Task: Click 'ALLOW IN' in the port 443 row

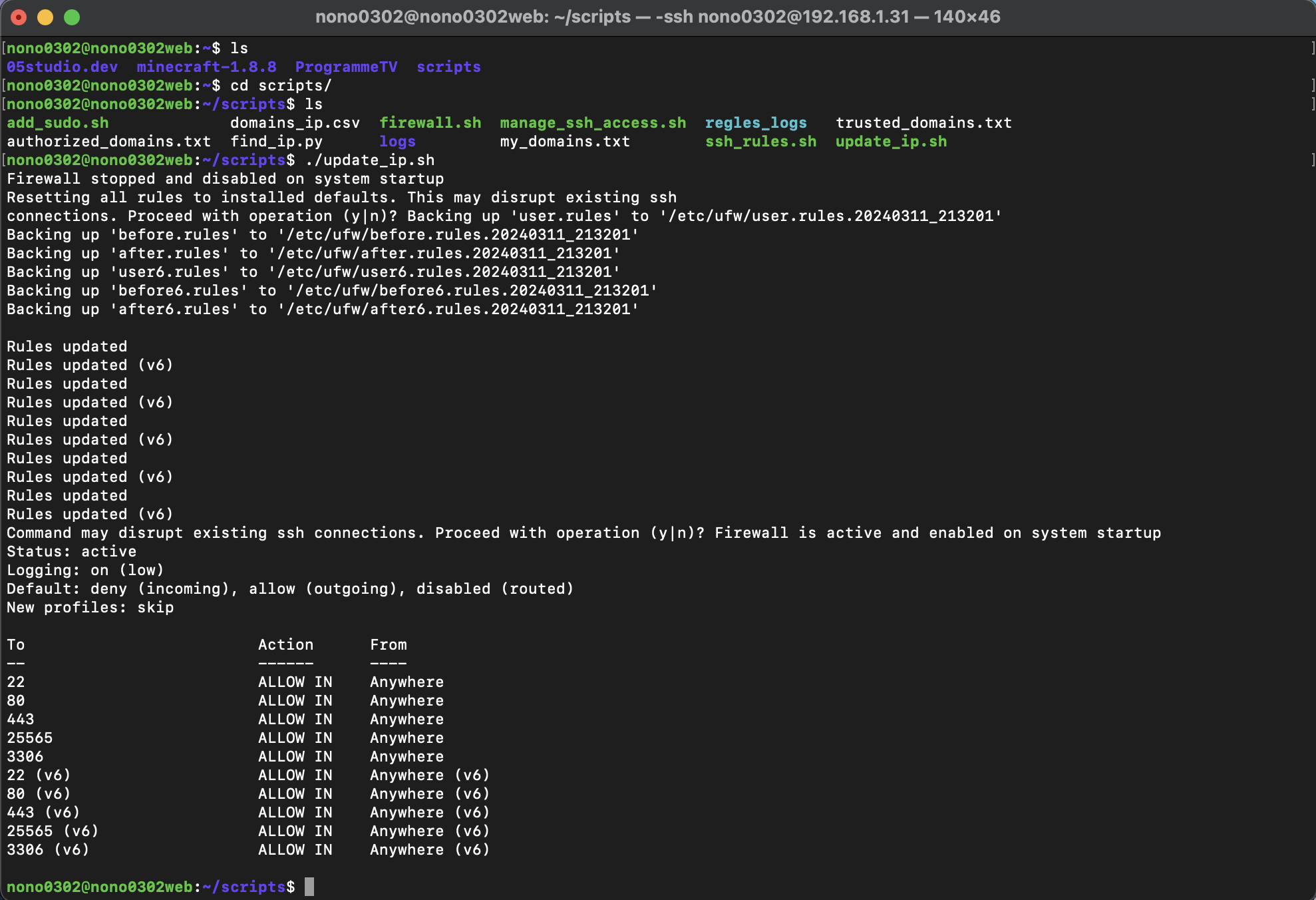Action: point(295,719)
